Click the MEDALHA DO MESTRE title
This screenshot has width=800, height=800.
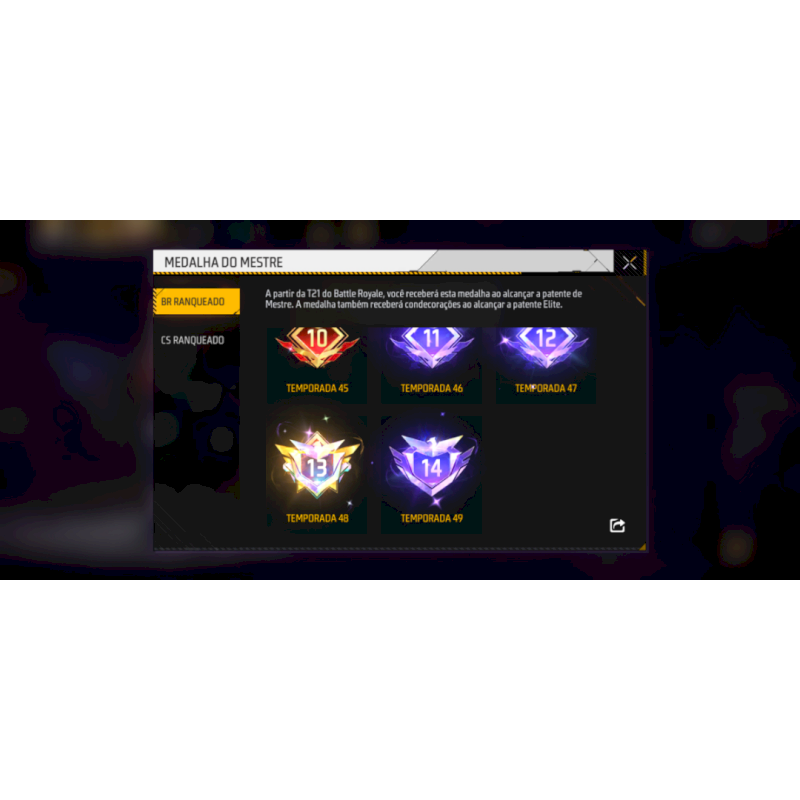(223, 262)
